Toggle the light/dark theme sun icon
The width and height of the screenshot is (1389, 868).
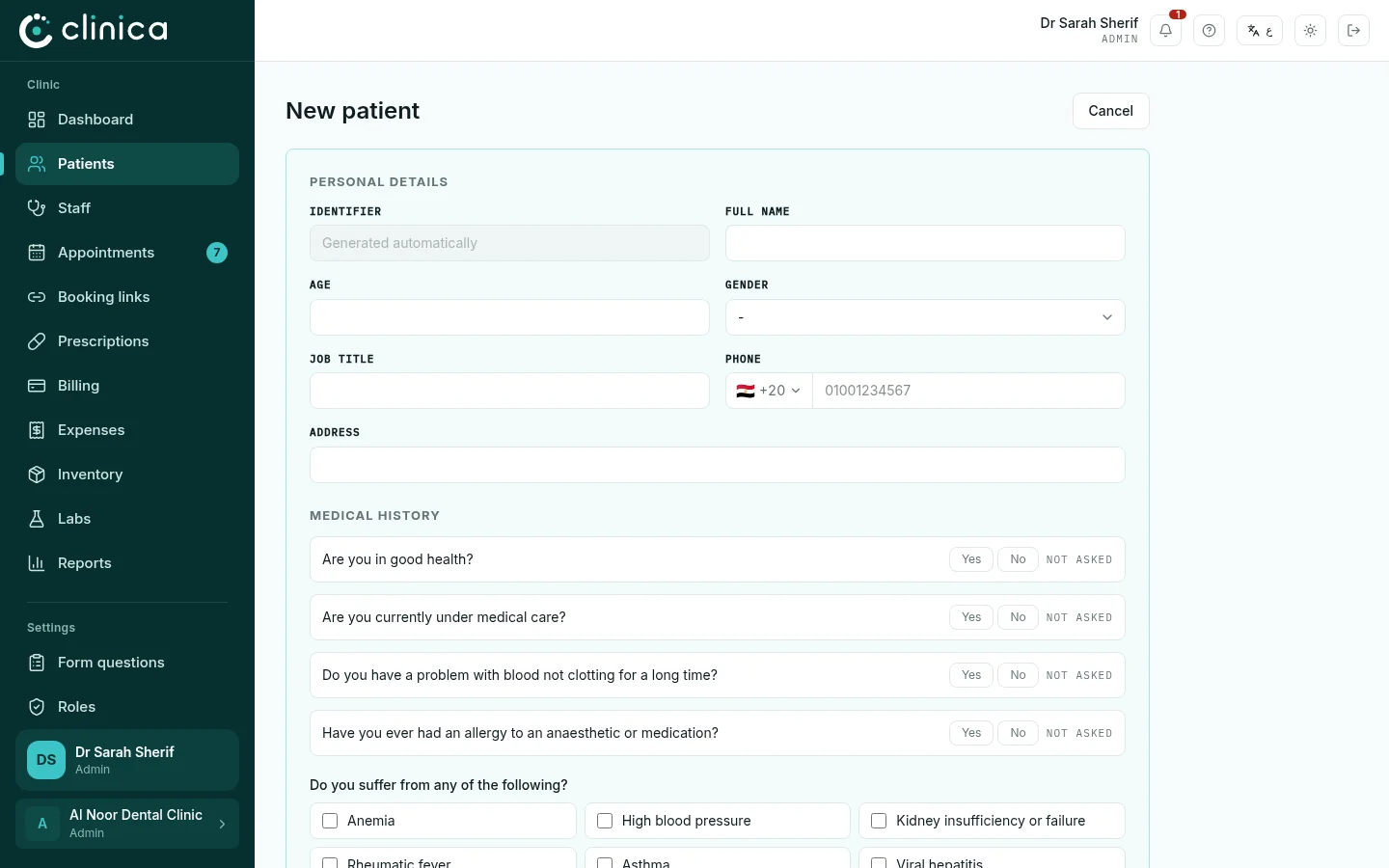1310,31
